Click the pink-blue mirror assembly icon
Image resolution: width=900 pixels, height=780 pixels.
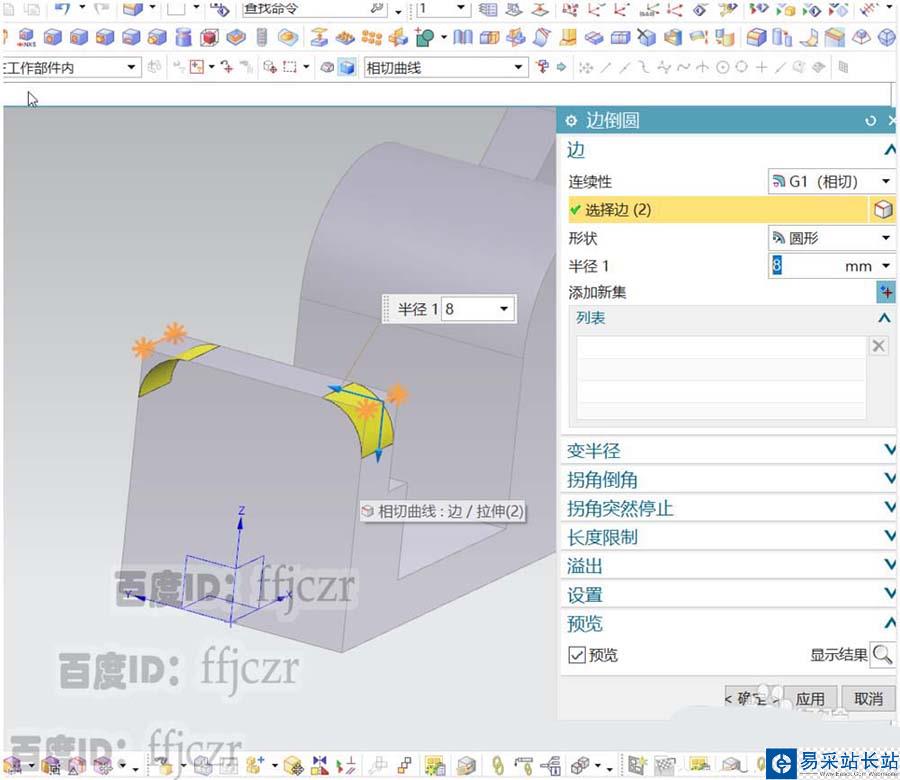320,765
